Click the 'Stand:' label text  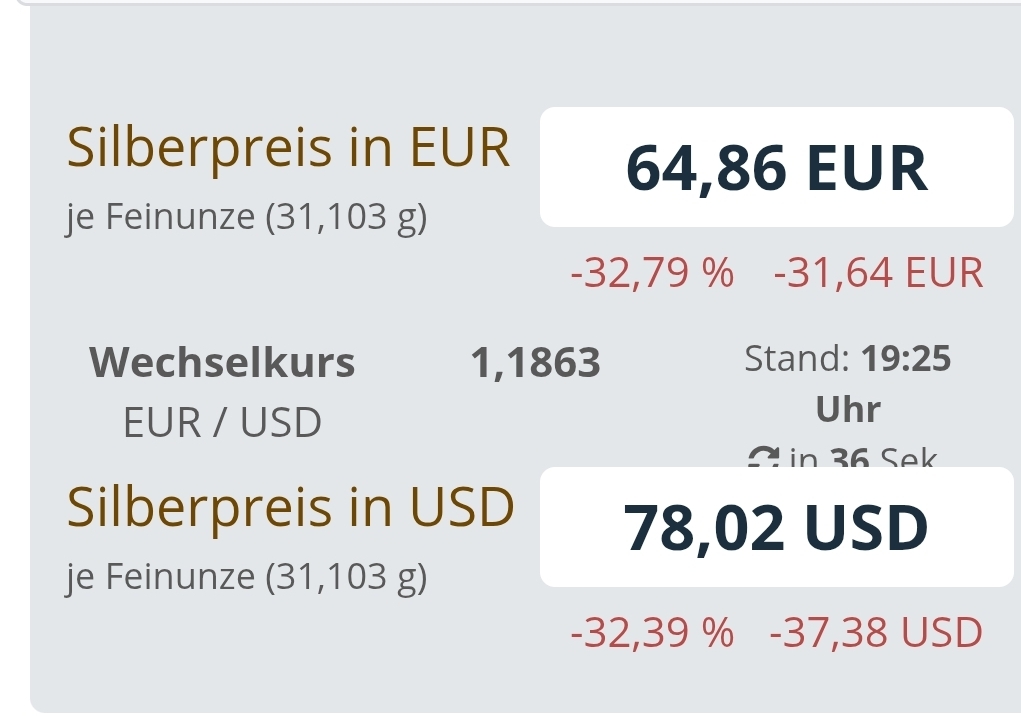click(x=798, y=358)
